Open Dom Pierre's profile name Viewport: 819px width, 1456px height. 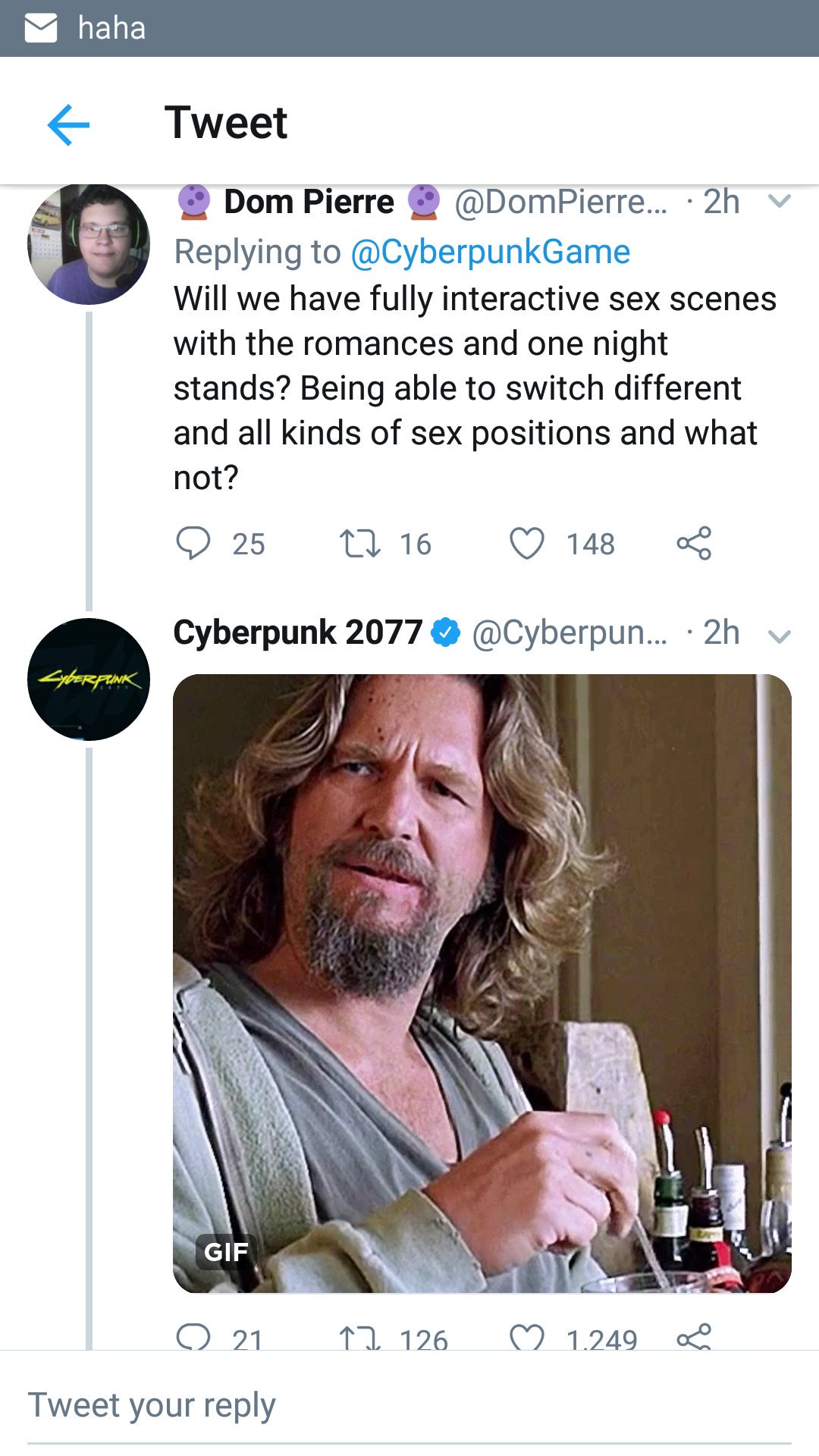coord(309,202)
